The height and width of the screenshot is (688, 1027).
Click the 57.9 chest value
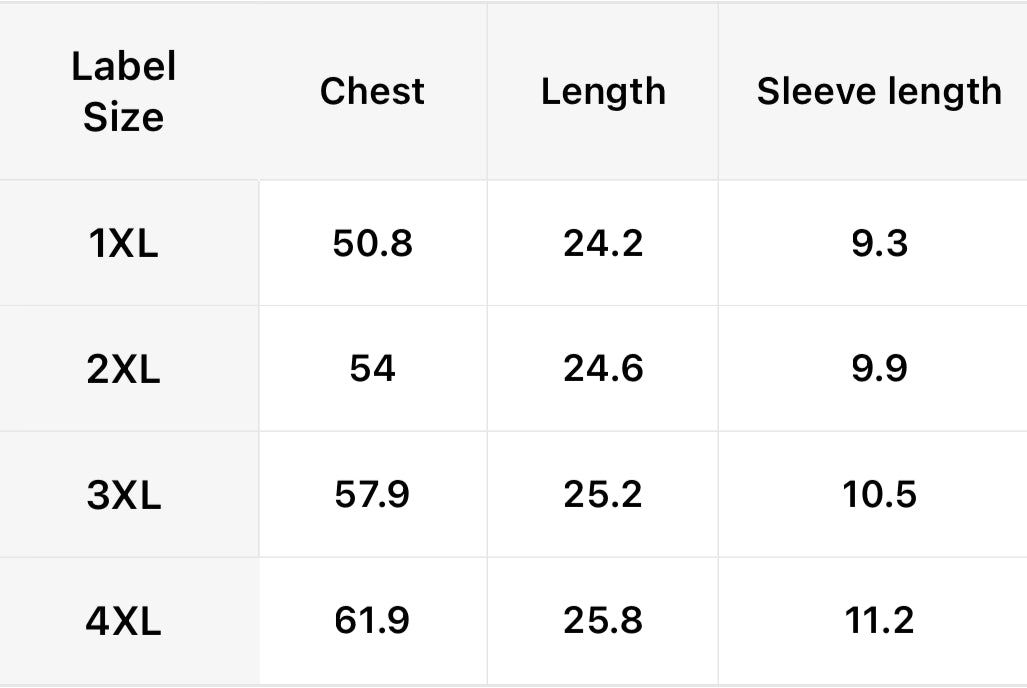point(372,496)
